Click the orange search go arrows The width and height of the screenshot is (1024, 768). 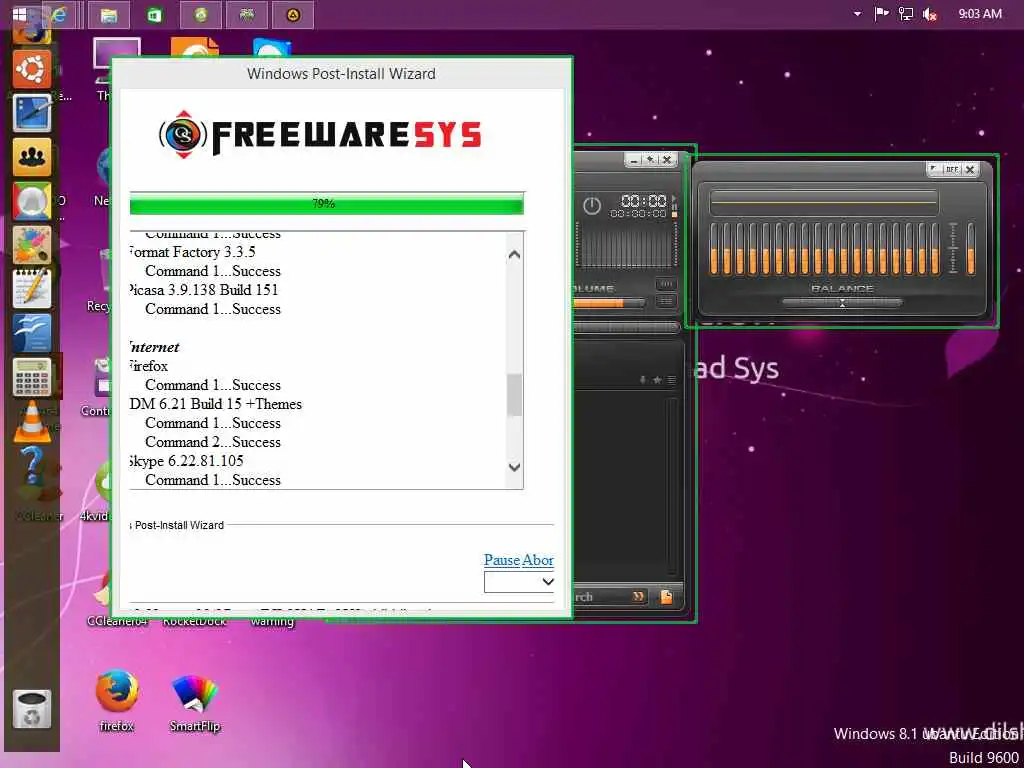(638, 596)
